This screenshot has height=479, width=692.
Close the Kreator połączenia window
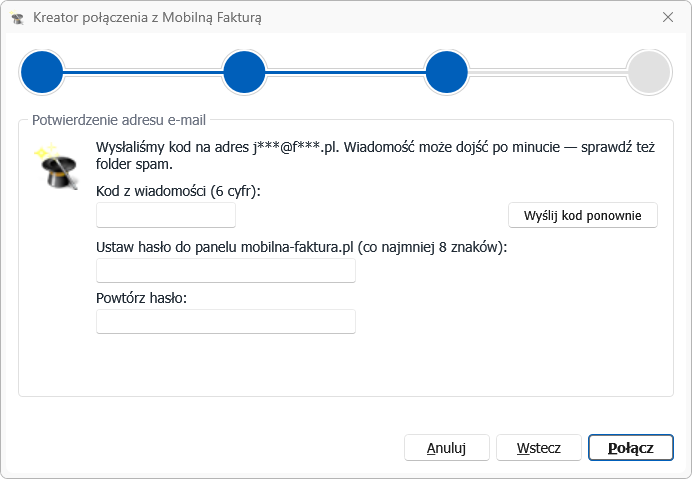tap(668, 17)
